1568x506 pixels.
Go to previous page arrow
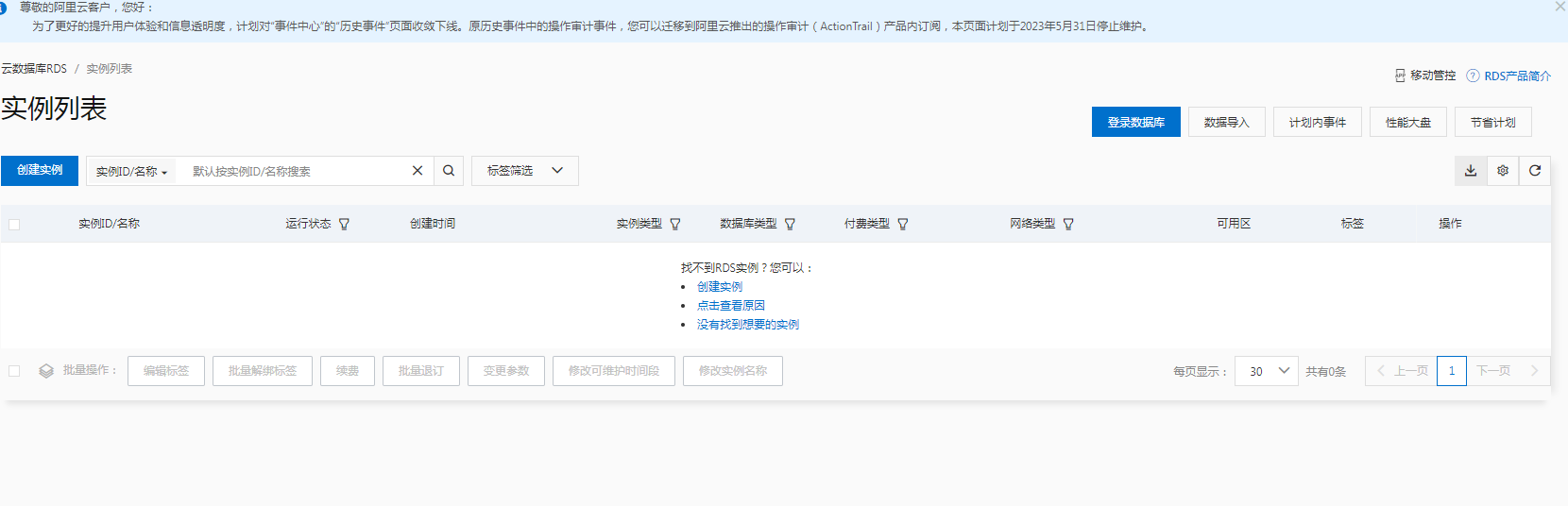(1381, 371)
